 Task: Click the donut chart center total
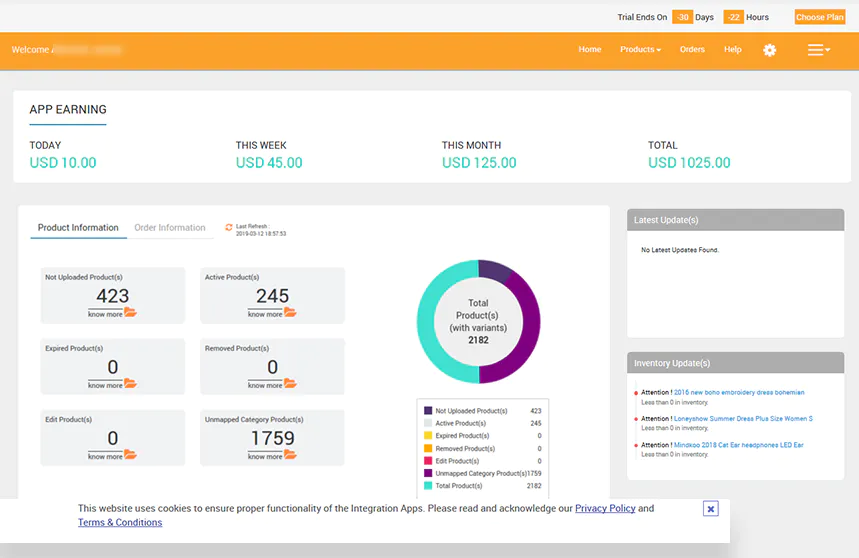click(x=478, y=321)
